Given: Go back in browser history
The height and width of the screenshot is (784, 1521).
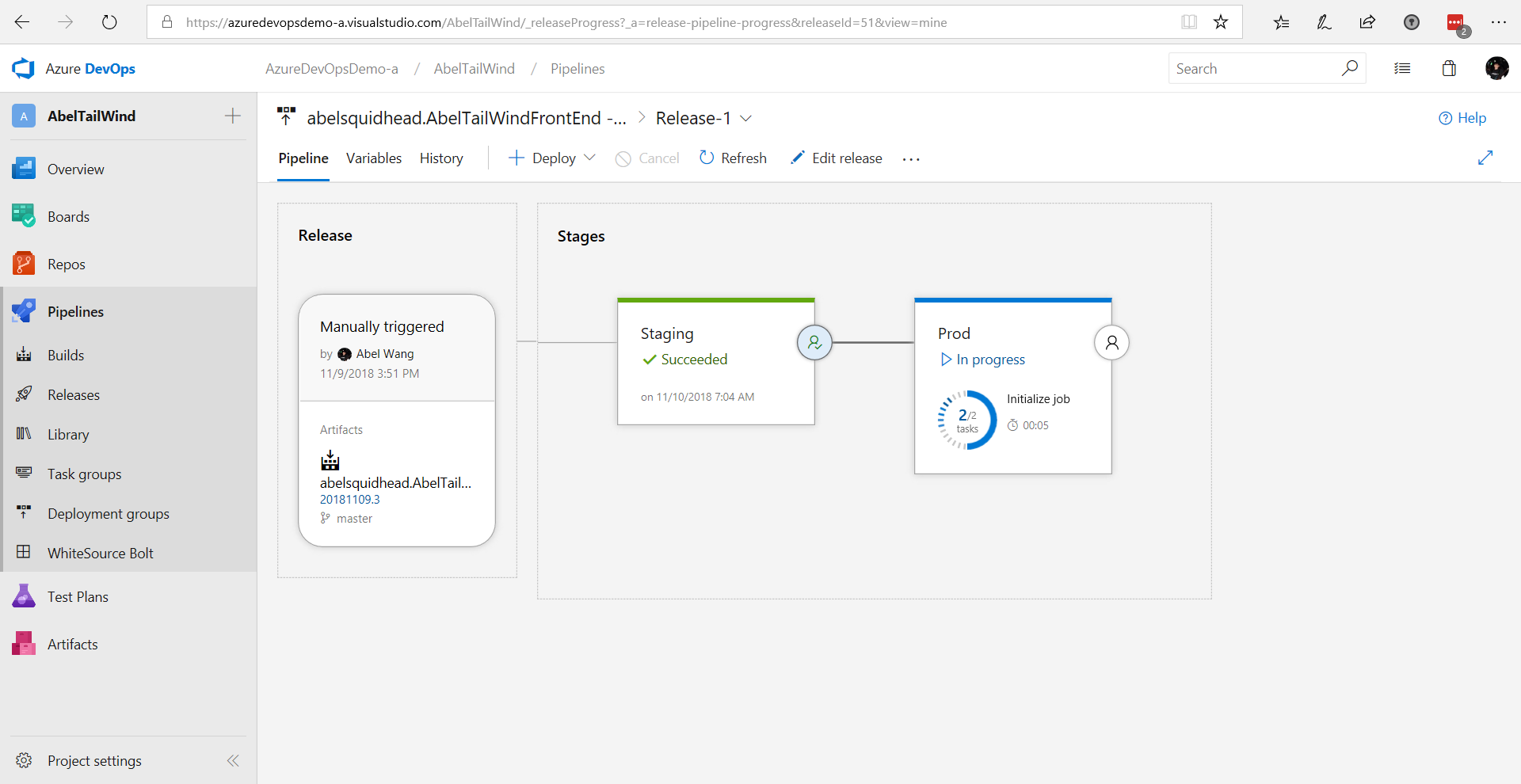Looking at the screenshot, I should (22, 22).
